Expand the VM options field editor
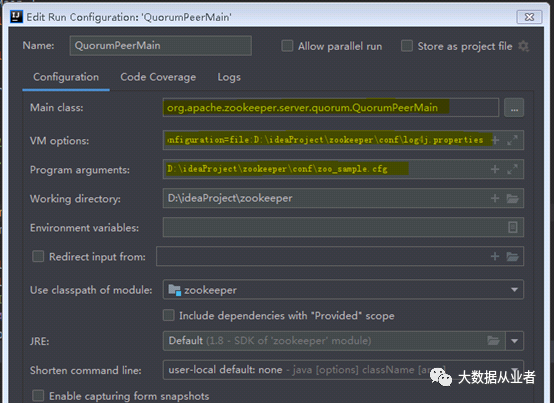Screen dimensions: 554x403 point(512,140)
